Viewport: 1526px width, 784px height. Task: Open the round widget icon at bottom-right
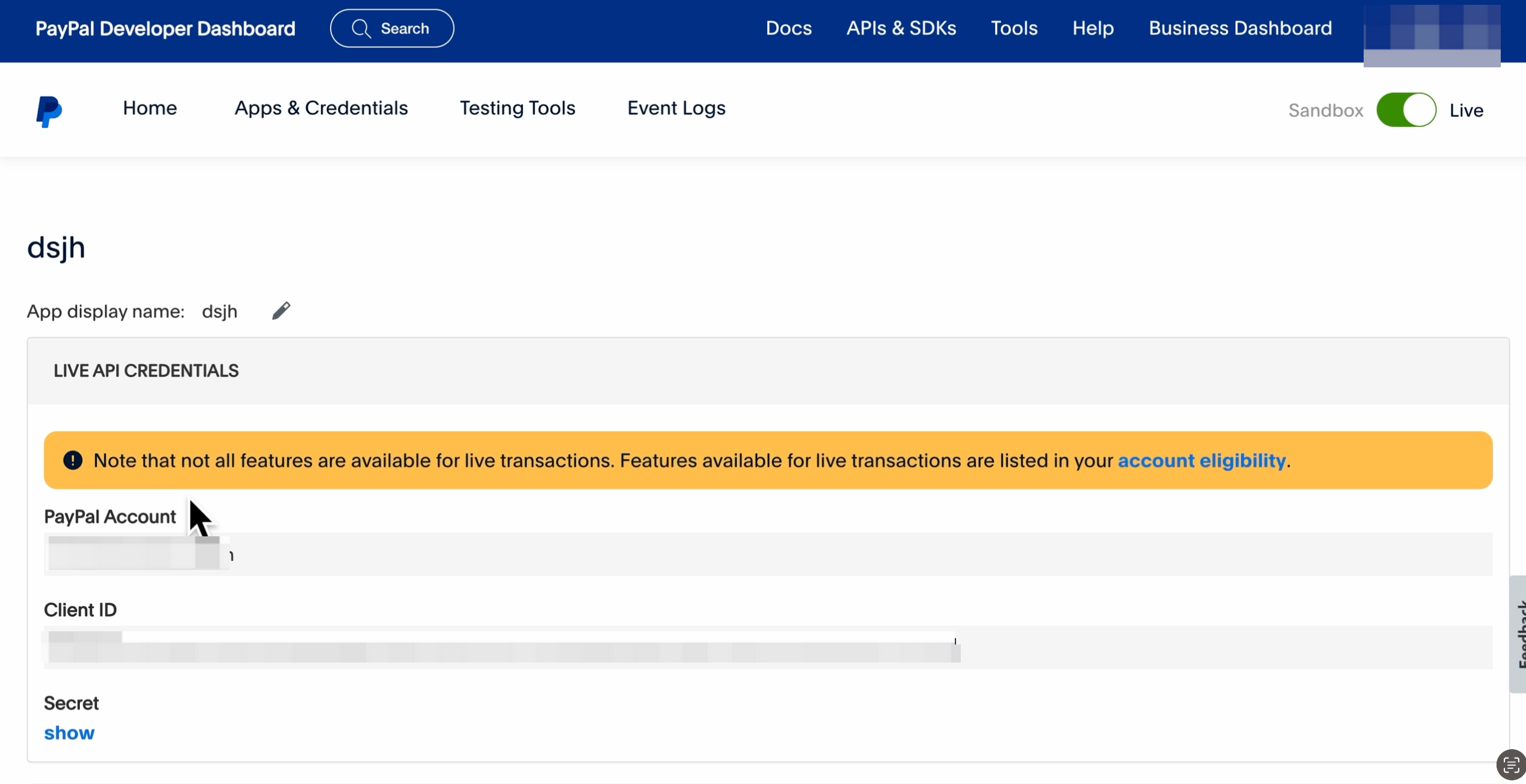pos(1511,765)
